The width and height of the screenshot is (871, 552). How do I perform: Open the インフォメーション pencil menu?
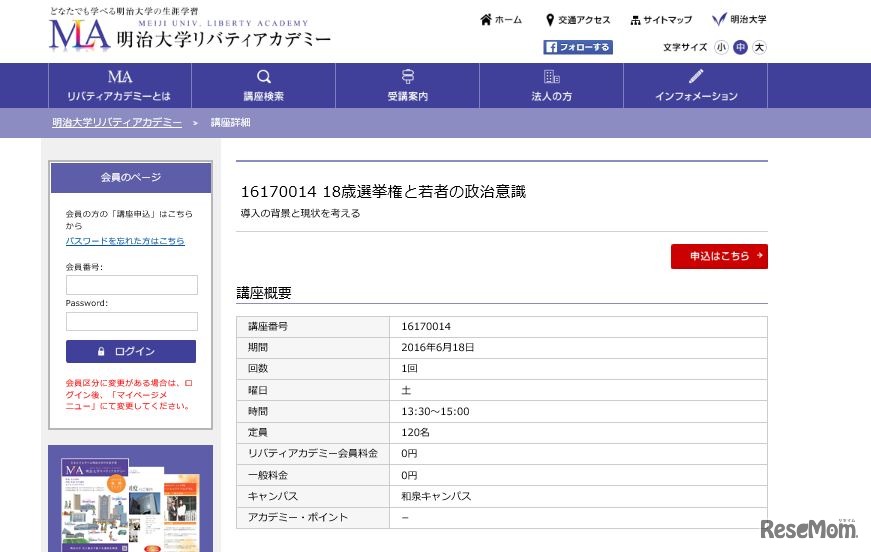696,85
